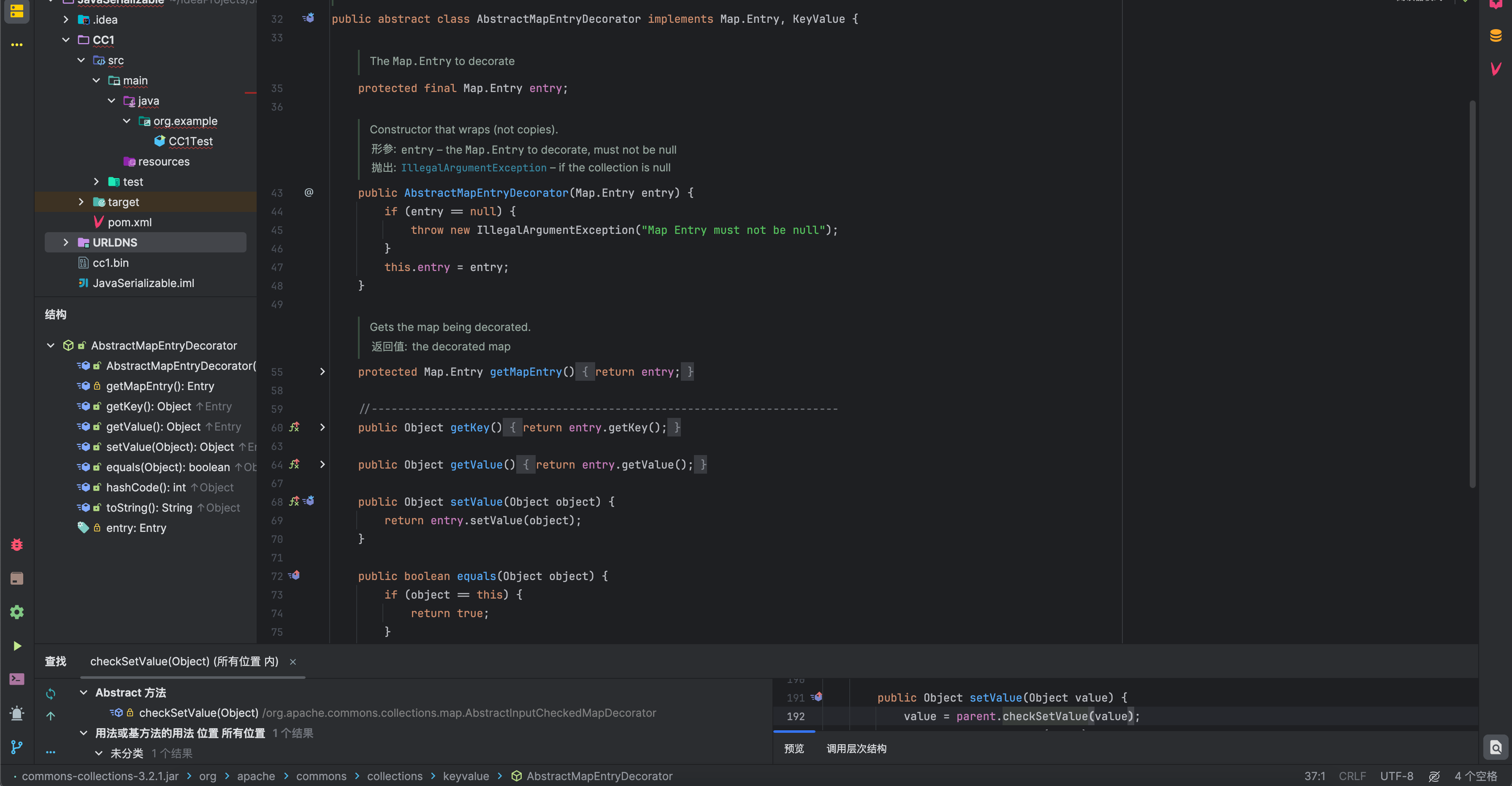The height and width of the screenshot is (786, 1512).
Task: Unfold getValue method on line 64
Action: (x=322, y=464)
